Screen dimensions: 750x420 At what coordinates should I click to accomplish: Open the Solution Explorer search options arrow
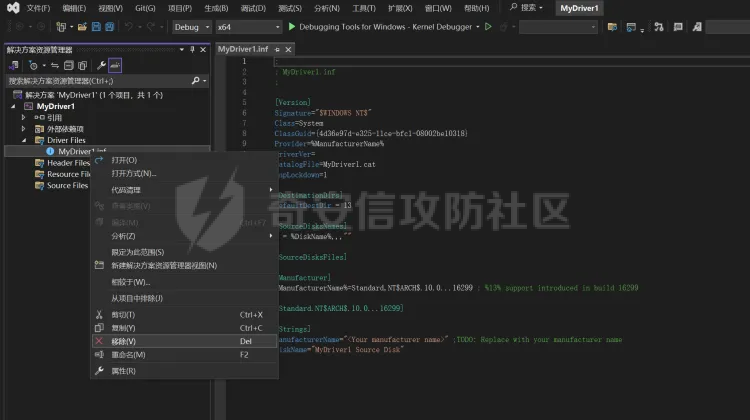coord(205,80)
